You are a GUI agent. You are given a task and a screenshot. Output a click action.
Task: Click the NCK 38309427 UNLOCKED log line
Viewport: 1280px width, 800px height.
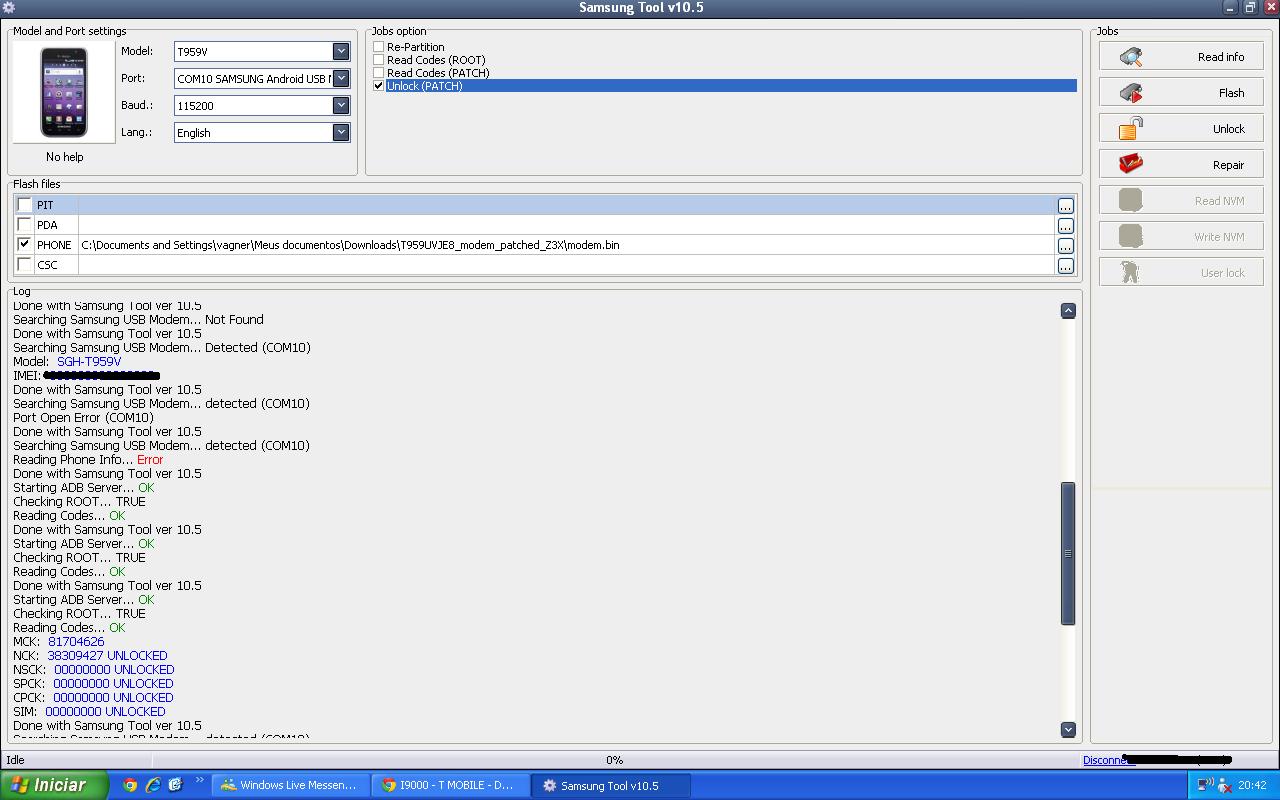click(90, 656)
